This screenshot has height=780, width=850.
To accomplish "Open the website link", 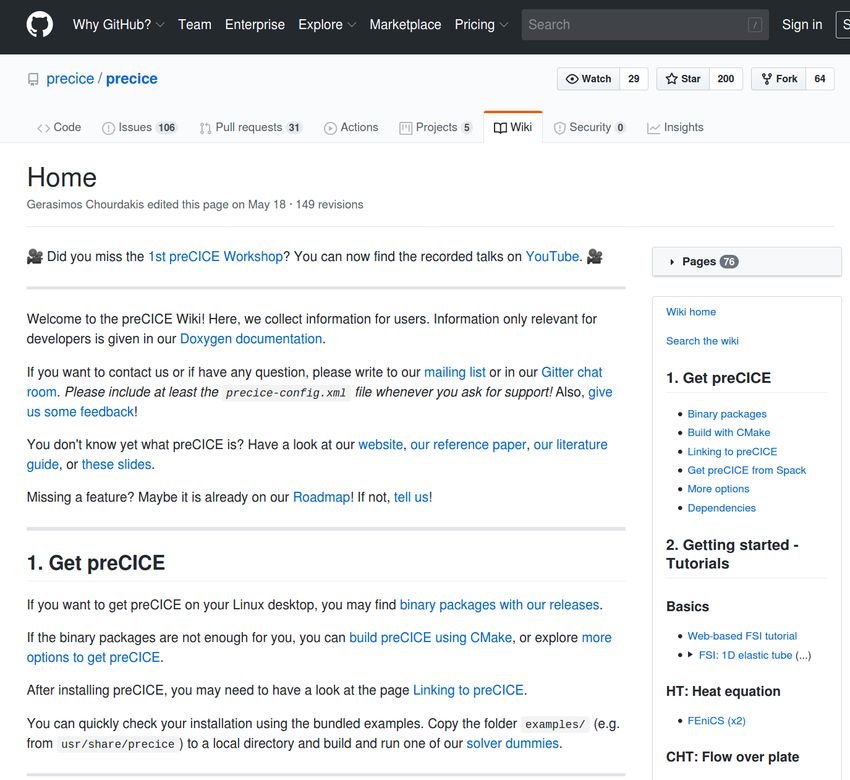I will [381, 444].
